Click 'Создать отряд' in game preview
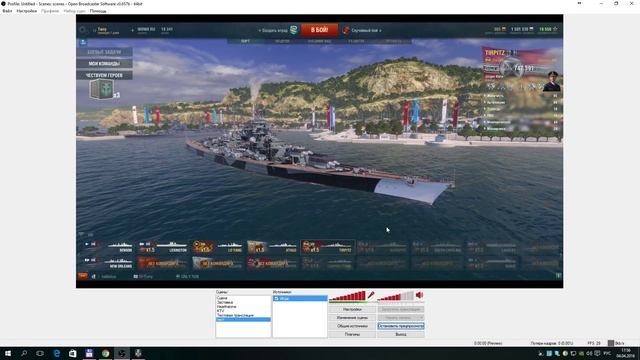 (274, 31)
